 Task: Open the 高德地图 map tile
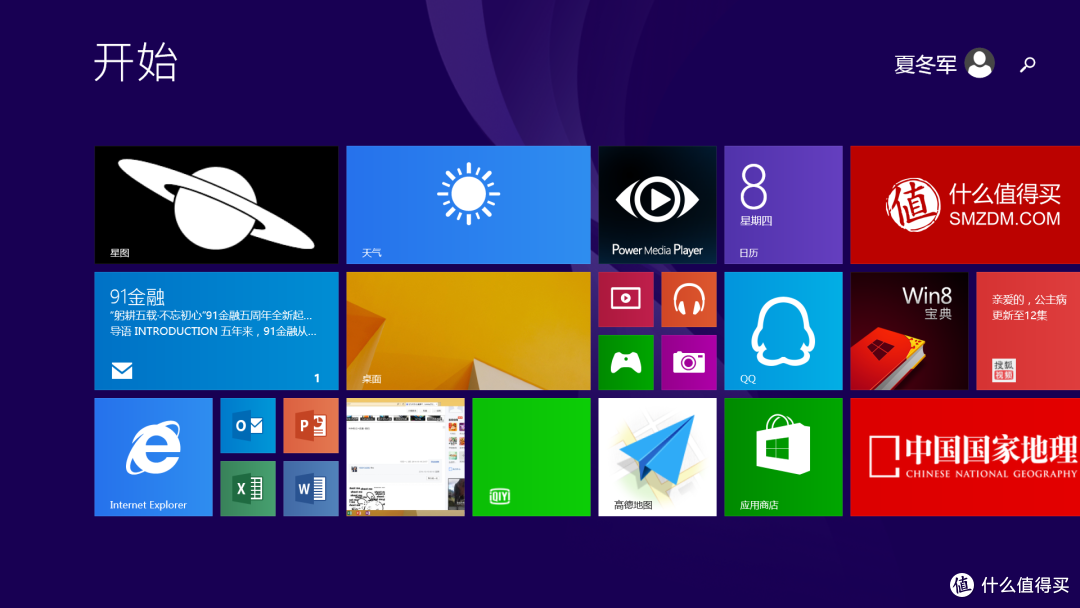point(657,457)
